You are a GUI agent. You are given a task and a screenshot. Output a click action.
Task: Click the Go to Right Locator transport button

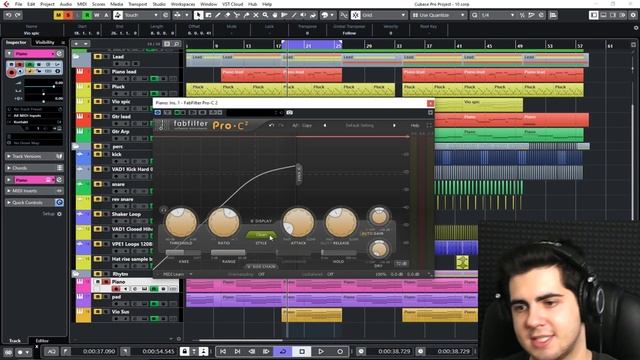pos(237,351)
